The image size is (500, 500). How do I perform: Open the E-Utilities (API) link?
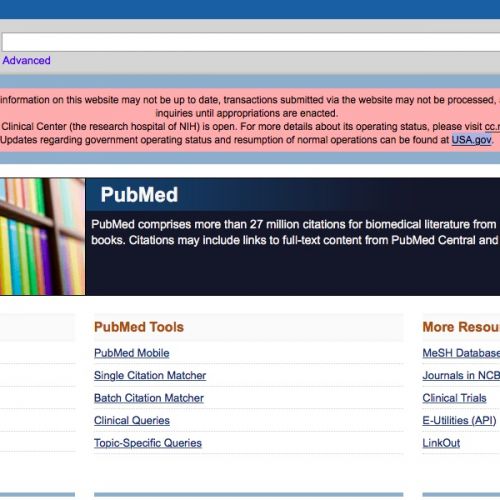tap(459, 420)
